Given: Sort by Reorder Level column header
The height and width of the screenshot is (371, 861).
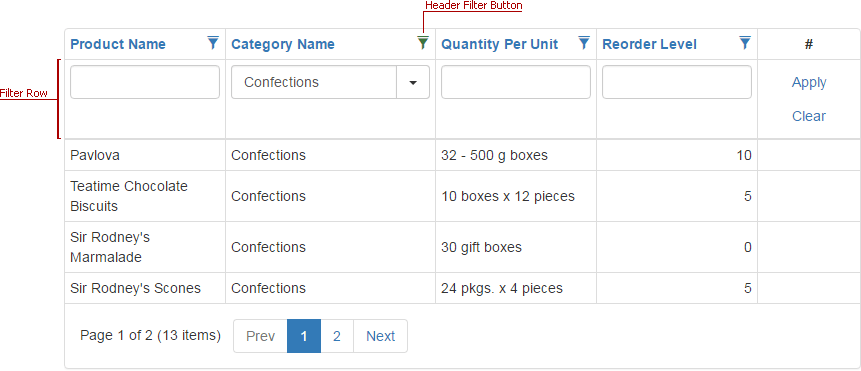Looking at the screenshot, I should (x=650, y=44).
